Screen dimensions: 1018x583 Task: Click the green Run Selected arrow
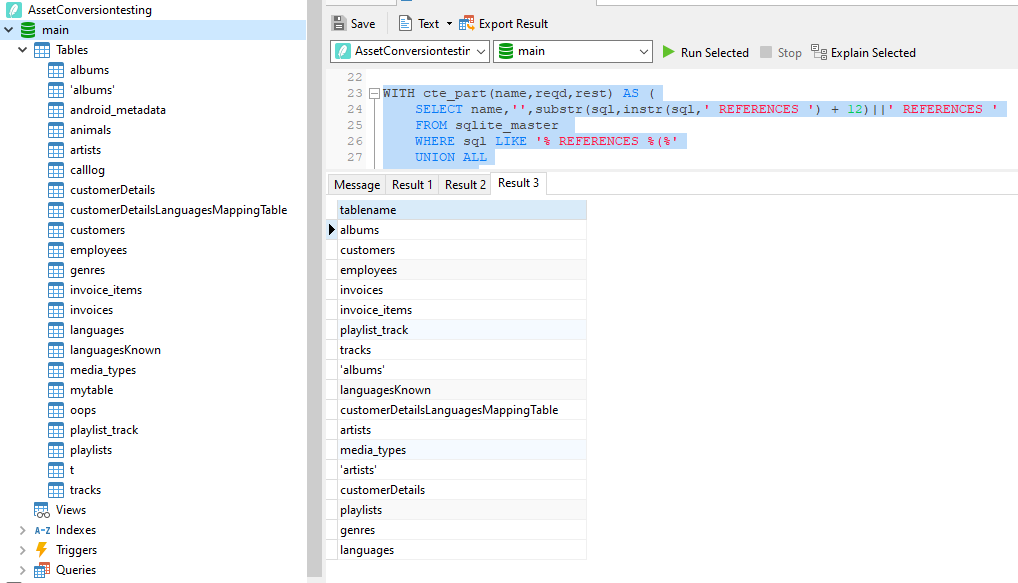(668, 52)
